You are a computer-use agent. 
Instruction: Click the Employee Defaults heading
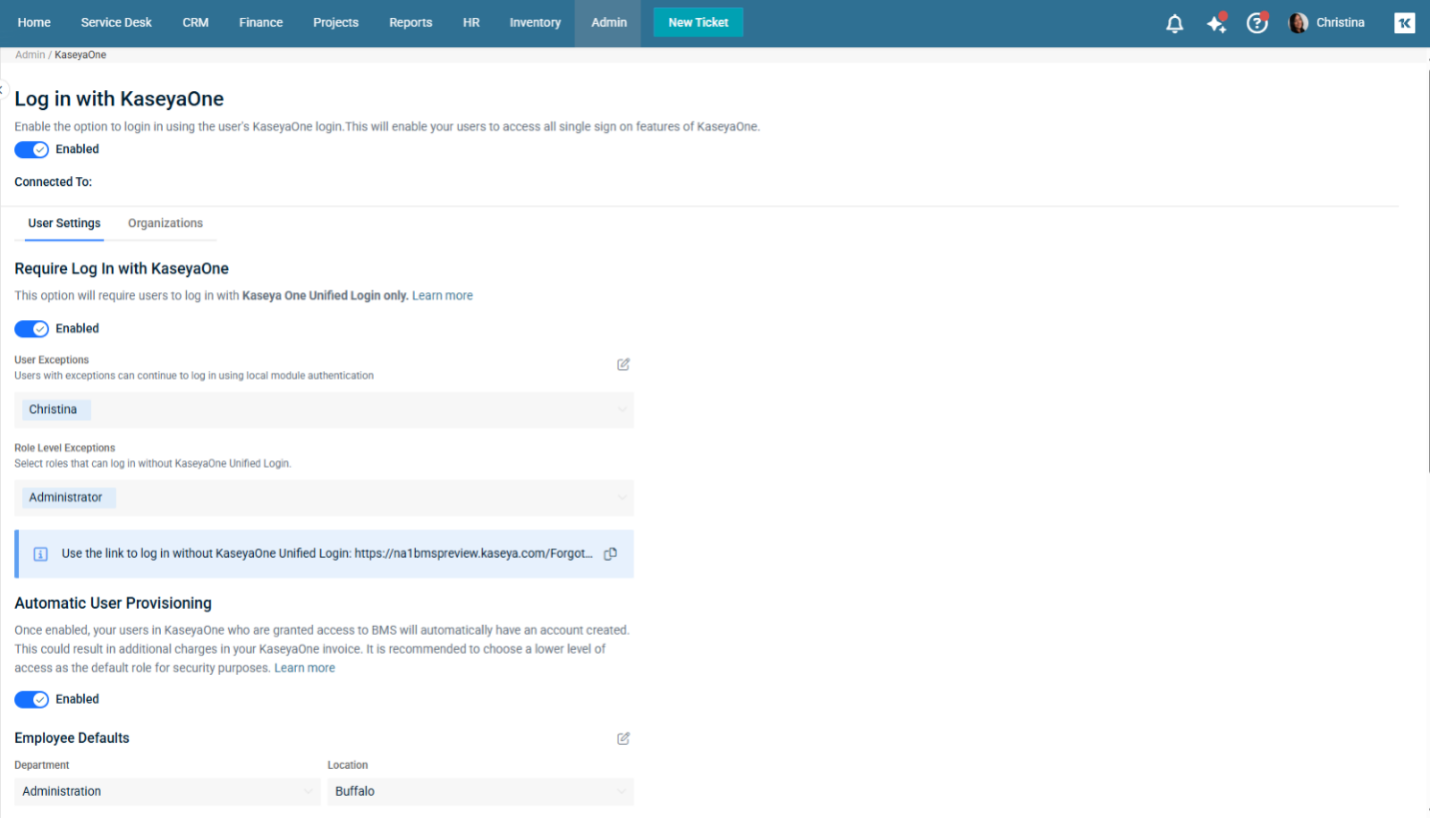click(x=72, y=739)
